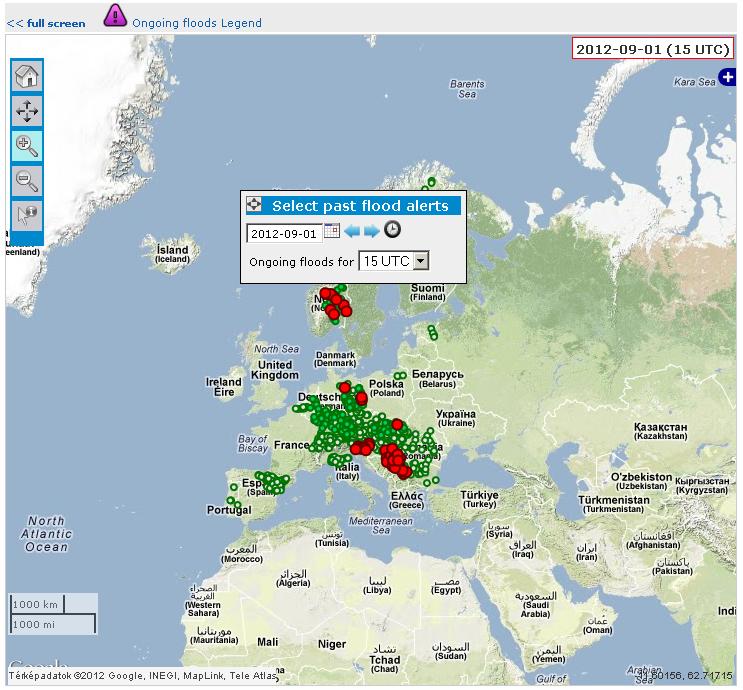
Task: Click the Україна (Ukraine) map label
Action: [456, 418]
